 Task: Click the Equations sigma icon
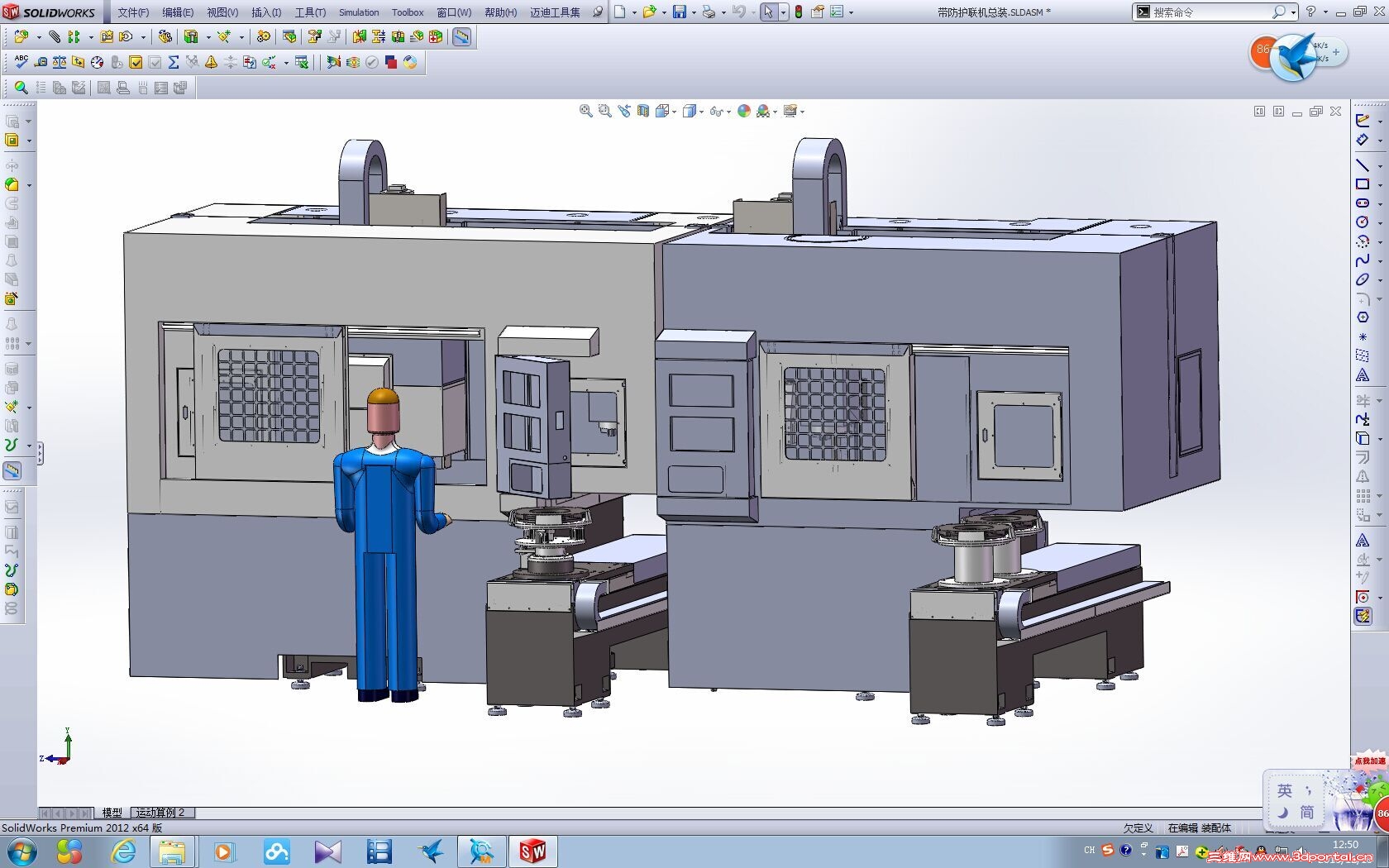174,62
